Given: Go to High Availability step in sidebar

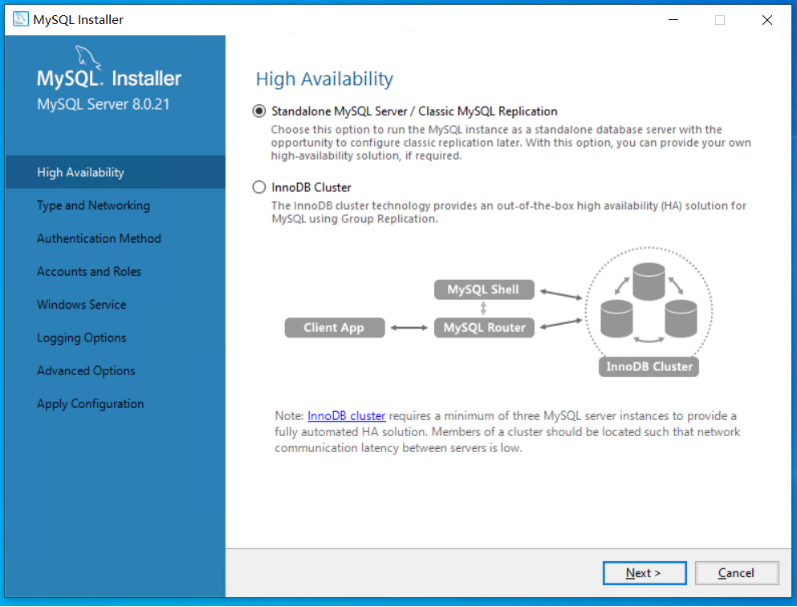Looking at the screenshot, I should 115,172.
